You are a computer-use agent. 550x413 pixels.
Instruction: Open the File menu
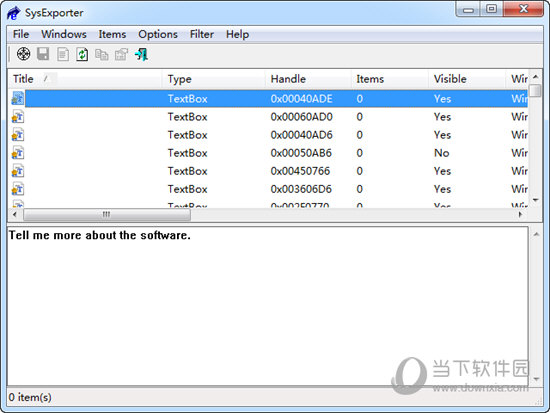pos(21,34)
